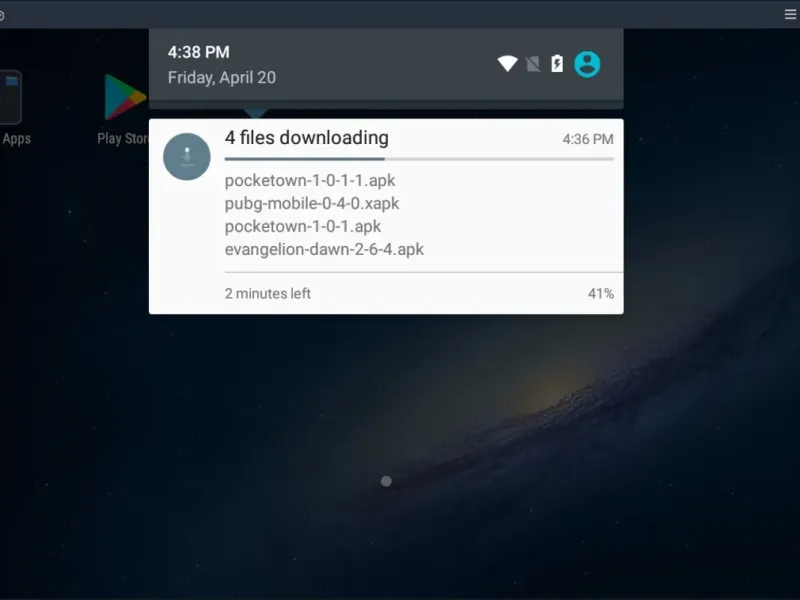Tap the Wi-Fi status icon

click(507, 64)
